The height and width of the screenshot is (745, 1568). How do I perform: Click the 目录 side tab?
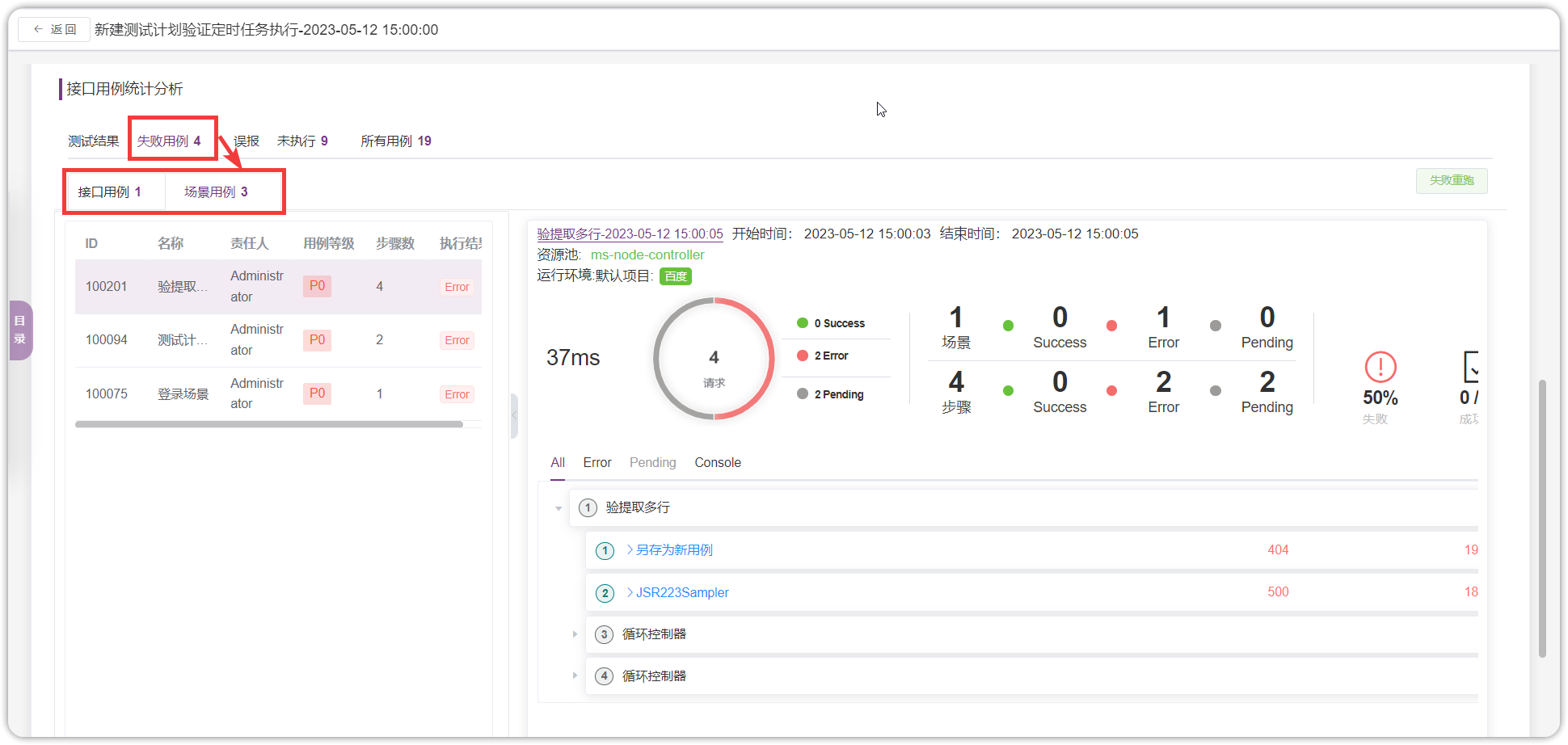pyautogui.click(x=20, y=330)
